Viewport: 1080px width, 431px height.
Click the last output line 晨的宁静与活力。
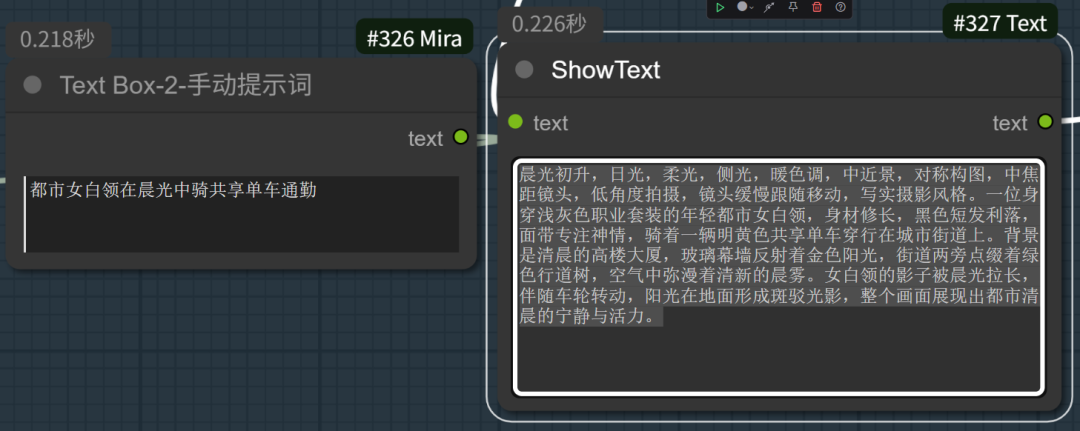592,317
